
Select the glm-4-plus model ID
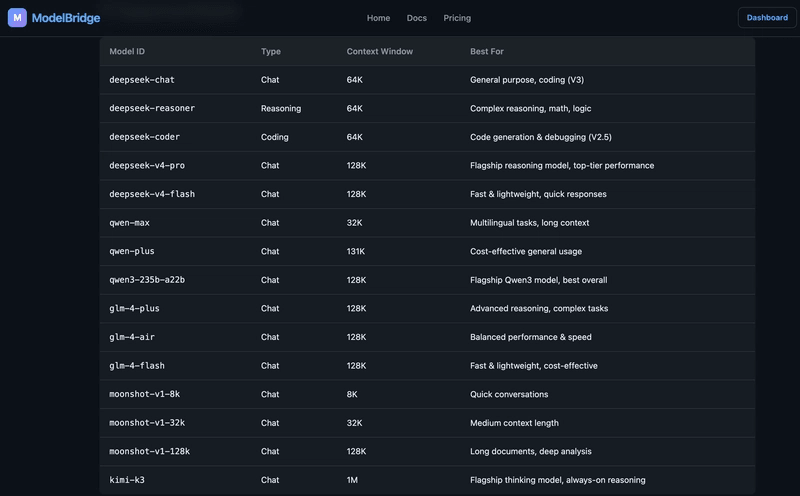coord(134,308)
